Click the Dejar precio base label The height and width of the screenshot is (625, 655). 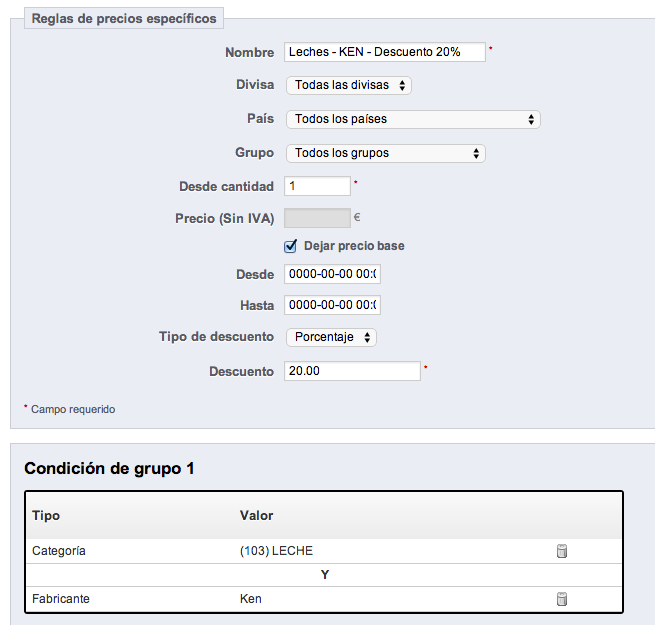[354, 246]
